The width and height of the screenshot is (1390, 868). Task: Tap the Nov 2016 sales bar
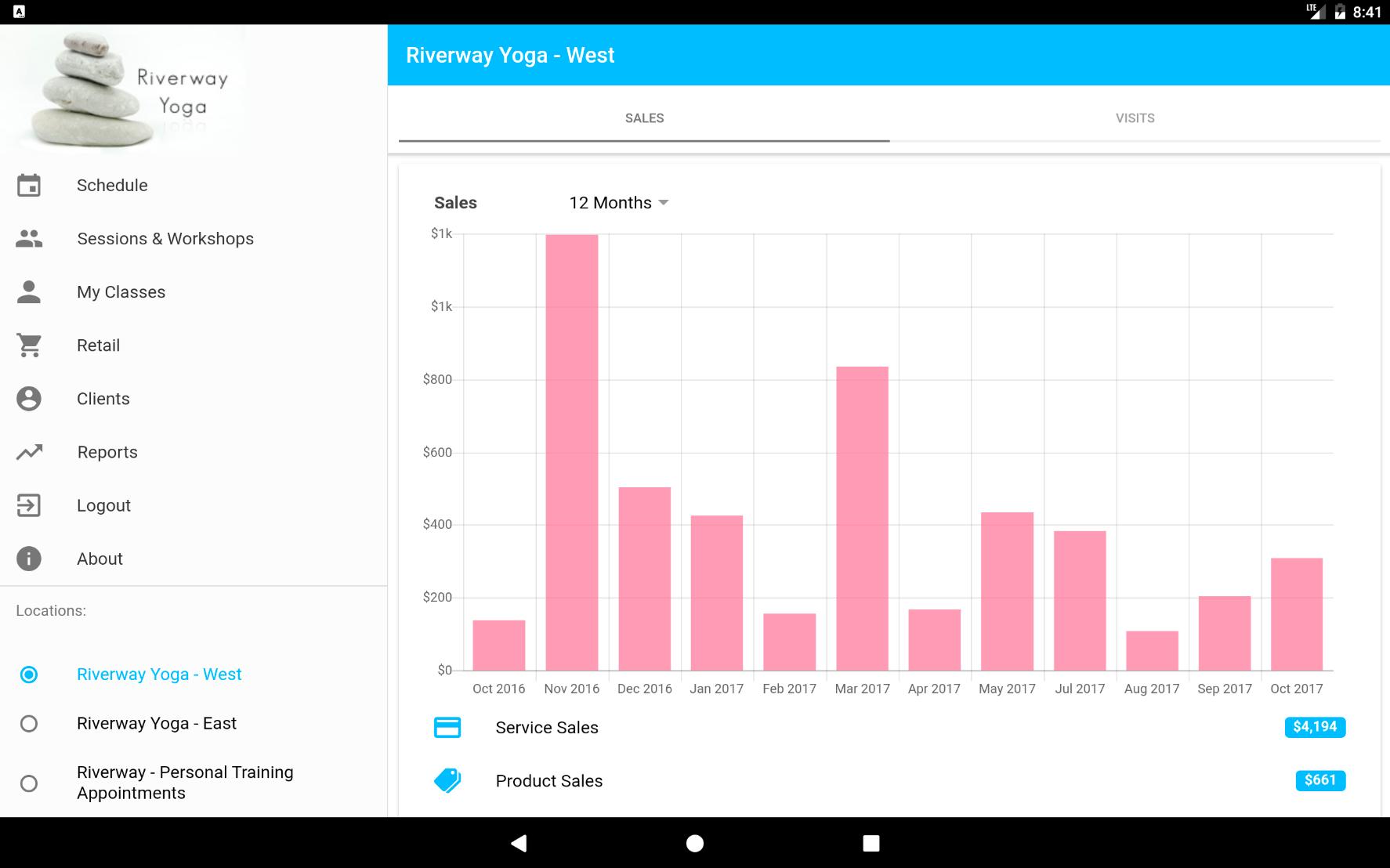(x=572, y=453)
